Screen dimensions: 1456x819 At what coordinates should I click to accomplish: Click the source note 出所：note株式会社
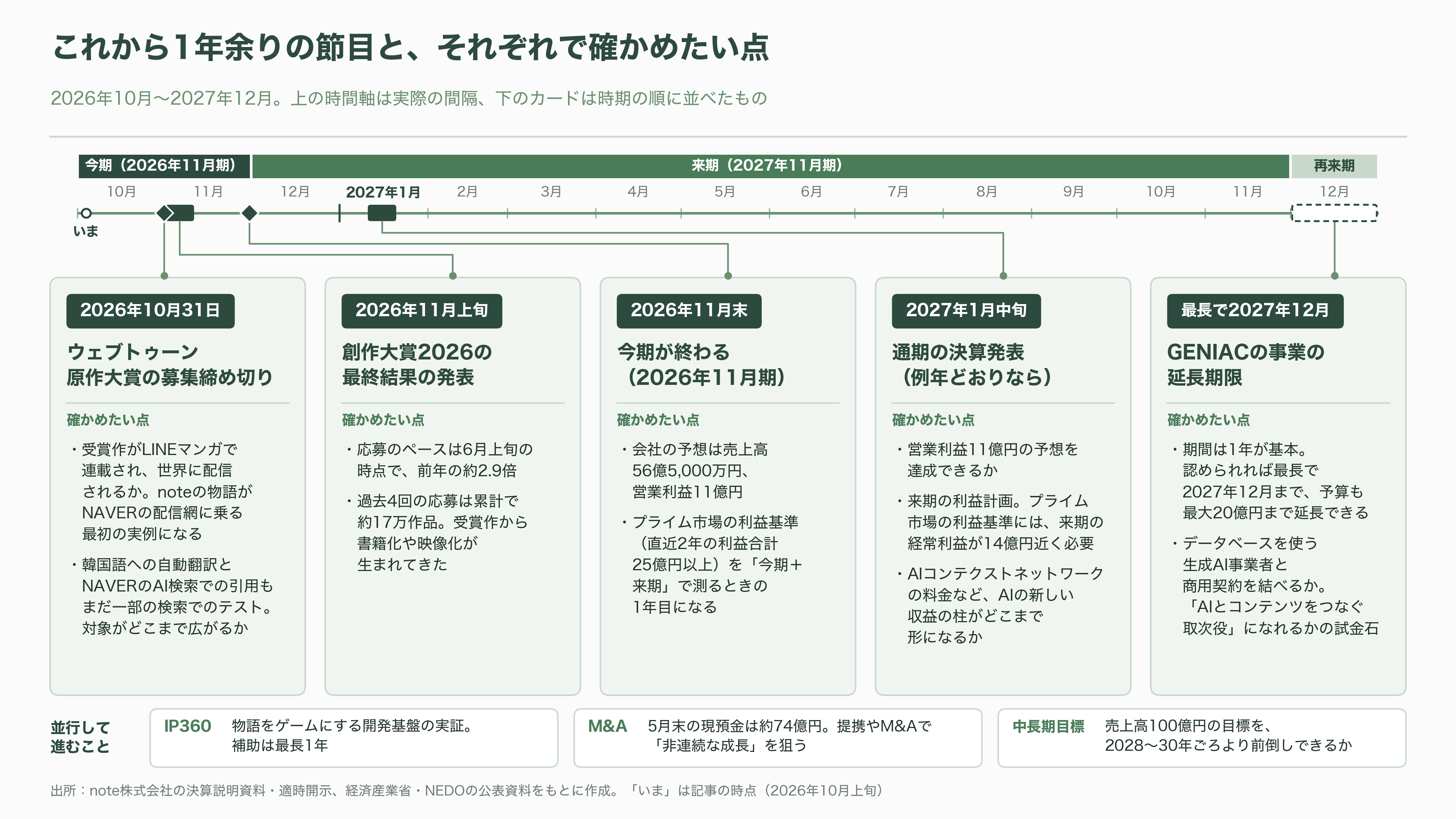point(467,790)
